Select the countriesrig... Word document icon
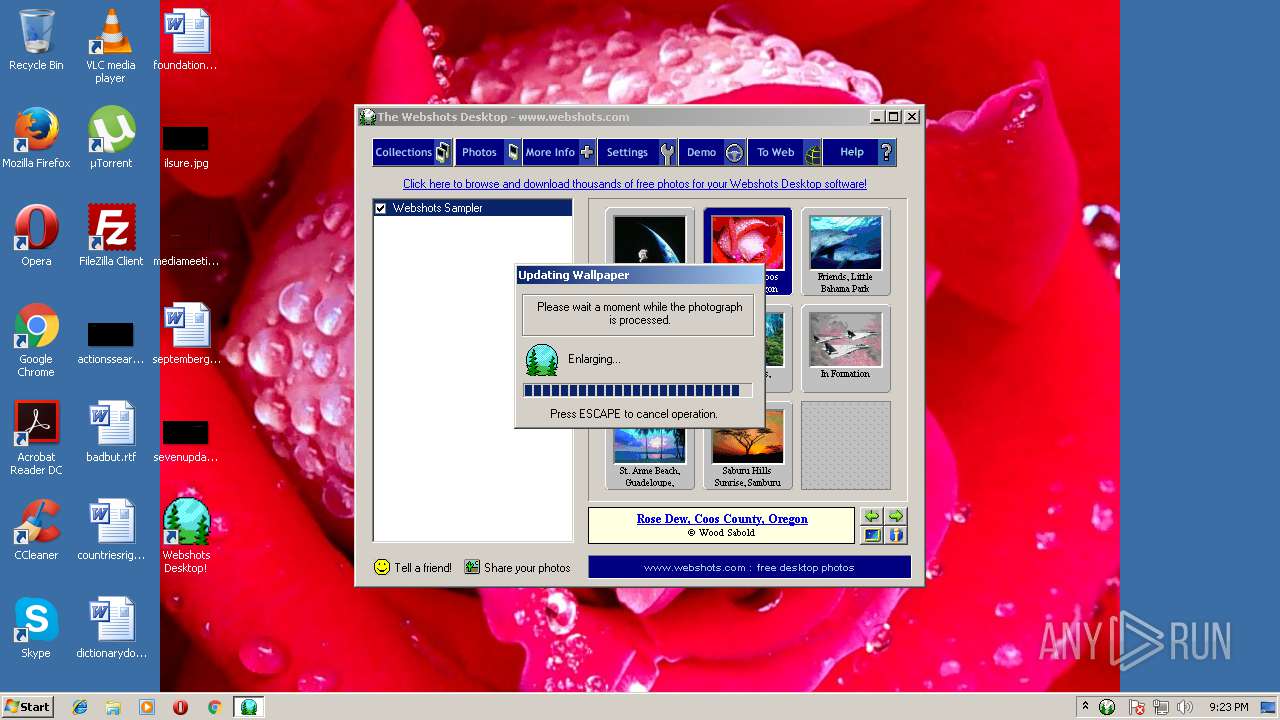This screenshot has width=1280, height=720. tap(110, 530)
